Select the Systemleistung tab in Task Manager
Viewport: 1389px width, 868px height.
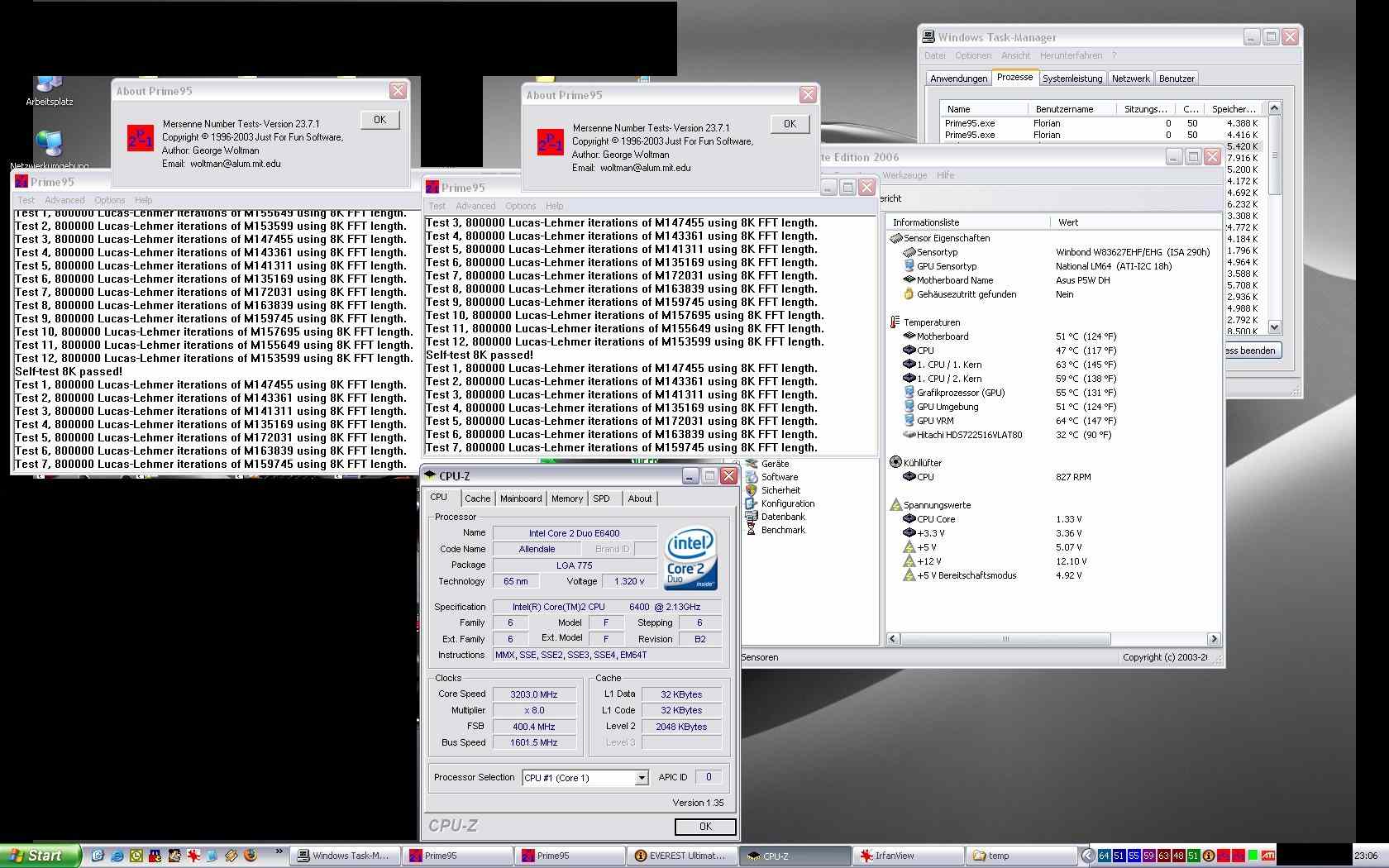coord(1072,79)
